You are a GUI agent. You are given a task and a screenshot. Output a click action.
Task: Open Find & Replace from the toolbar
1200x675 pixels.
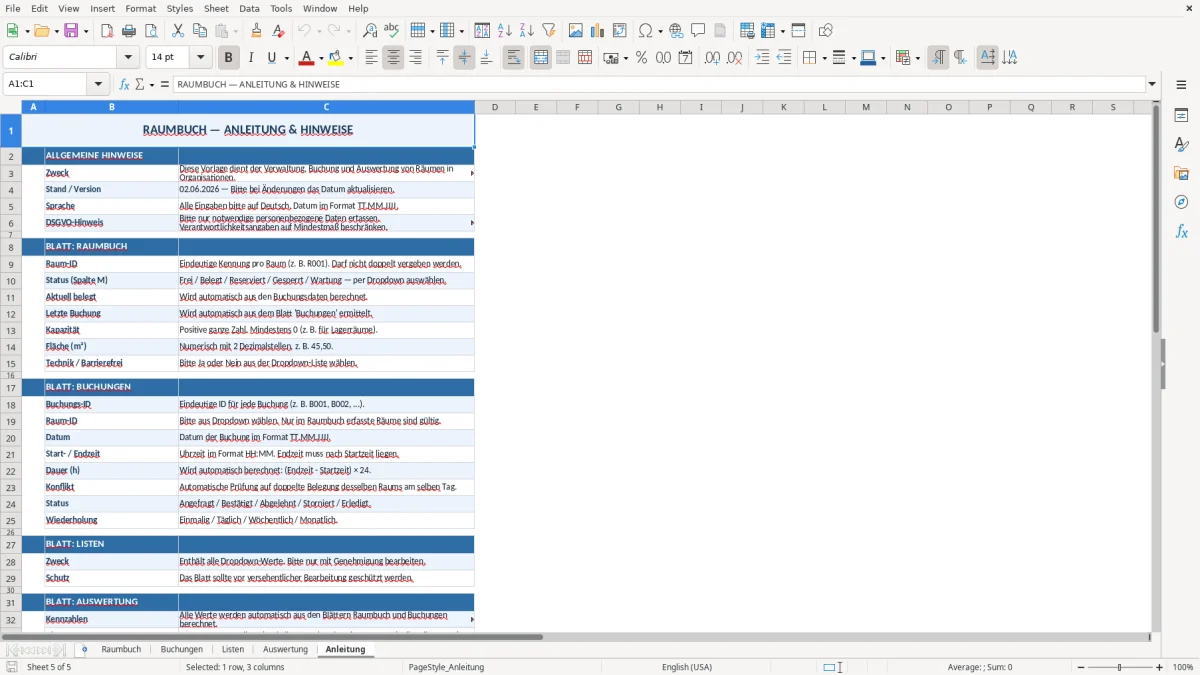coord(370,31)
